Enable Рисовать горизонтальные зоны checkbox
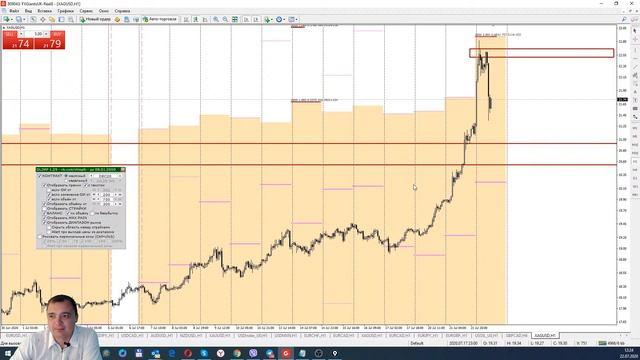This screenshot has width=640, height=360. 40,237
